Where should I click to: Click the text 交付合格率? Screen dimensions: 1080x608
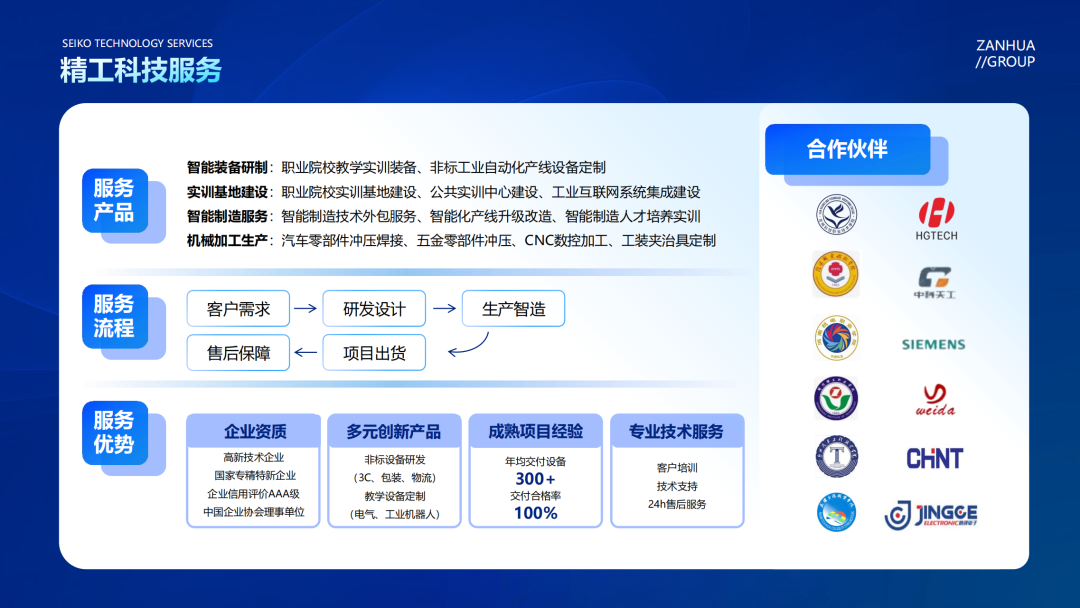535,496
